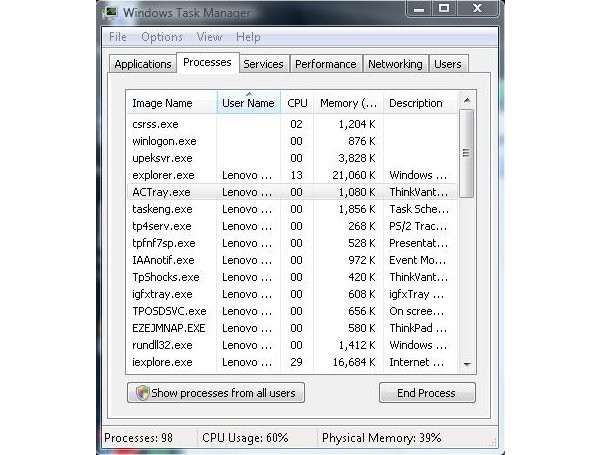The width and height of the screenshot is (600, 455).
Task: Select the tpfnf7sp.exe process row
Action: click(292, 243)
